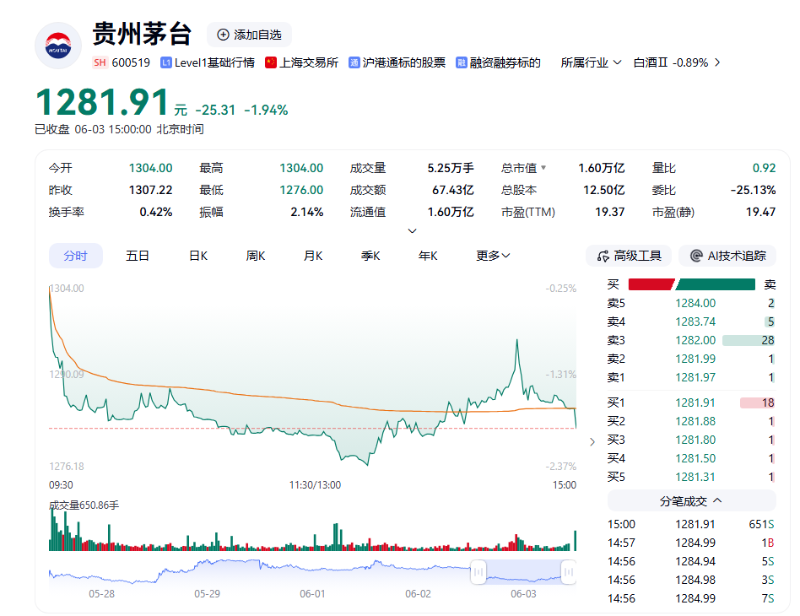Click the 成交额 value 67.43亿
The width and height of the screenshot is (800, 616).
coord(453,190)
